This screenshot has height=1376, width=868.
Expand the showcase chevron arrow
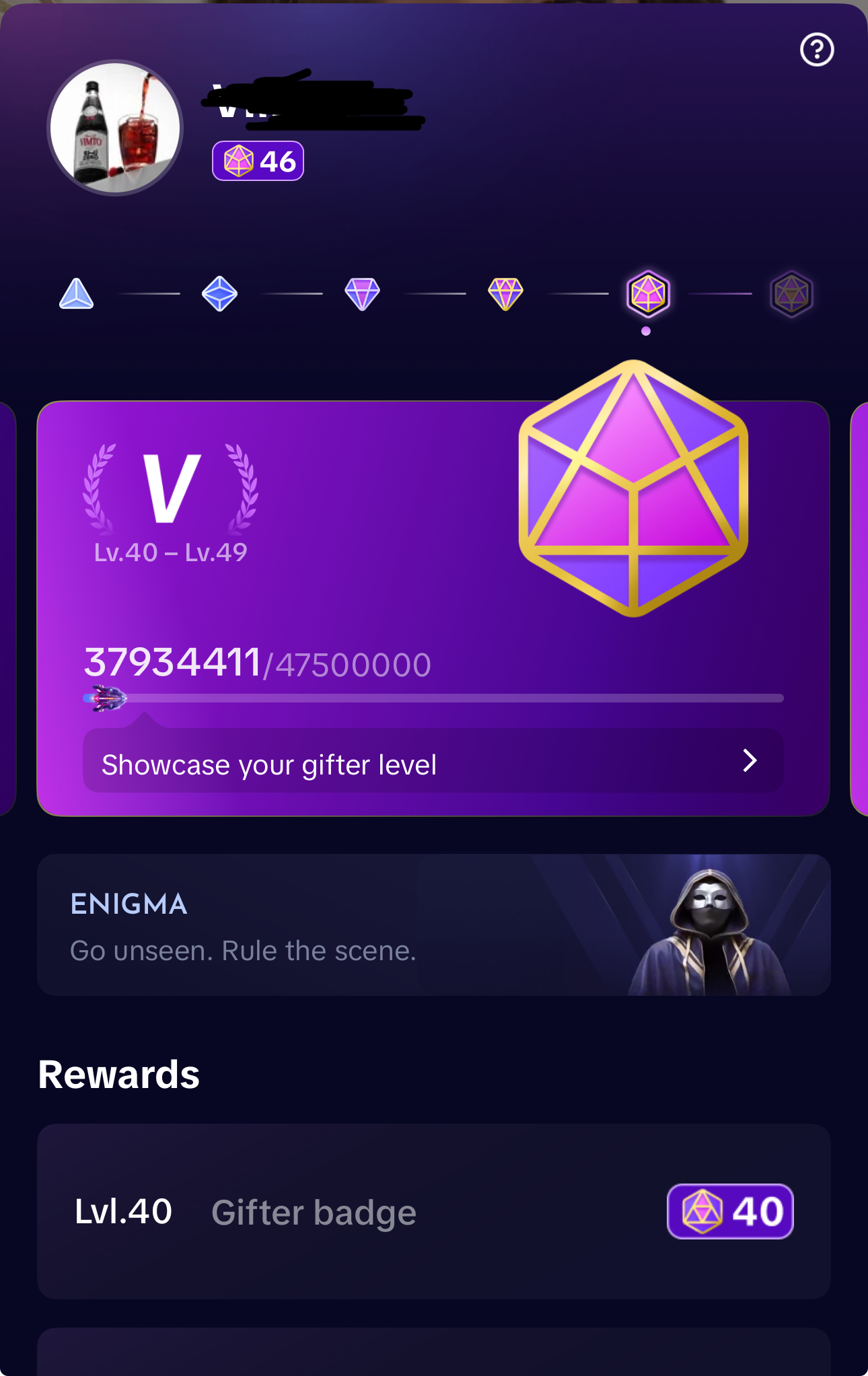pos(750,761)
